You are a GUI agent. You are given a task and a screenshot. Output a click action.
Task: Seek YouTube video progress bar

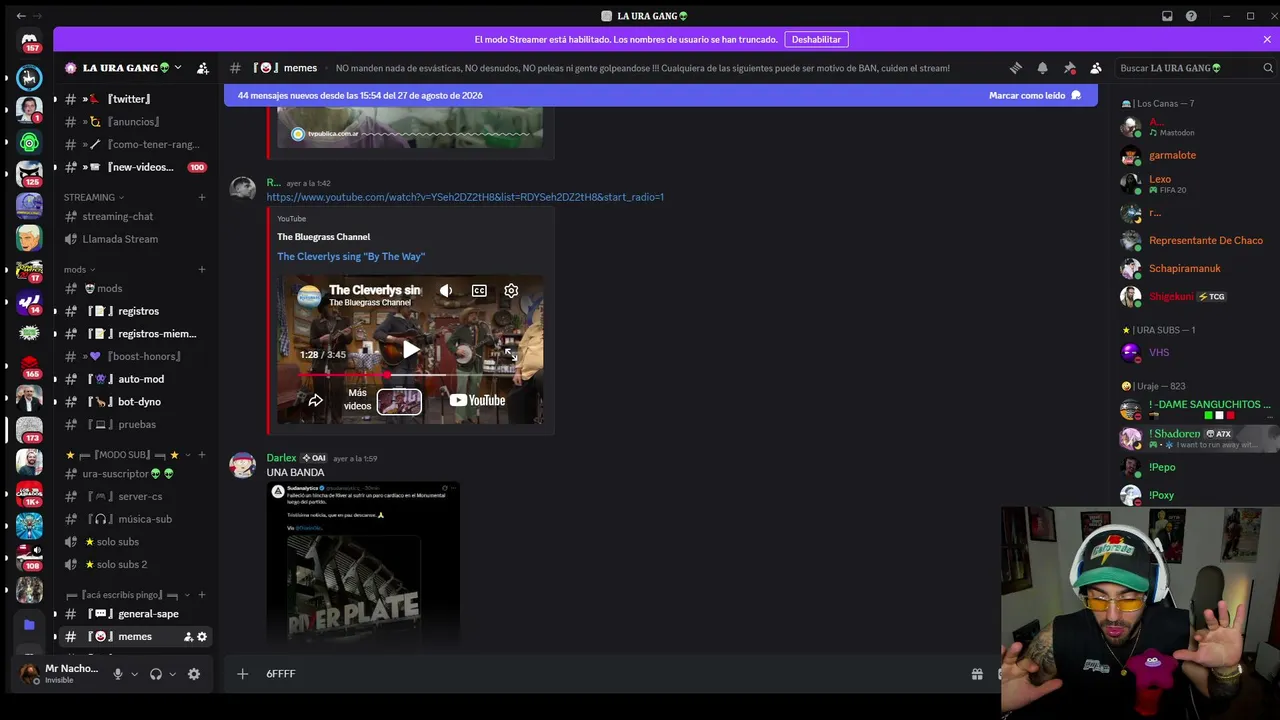[x=410, y=375]
